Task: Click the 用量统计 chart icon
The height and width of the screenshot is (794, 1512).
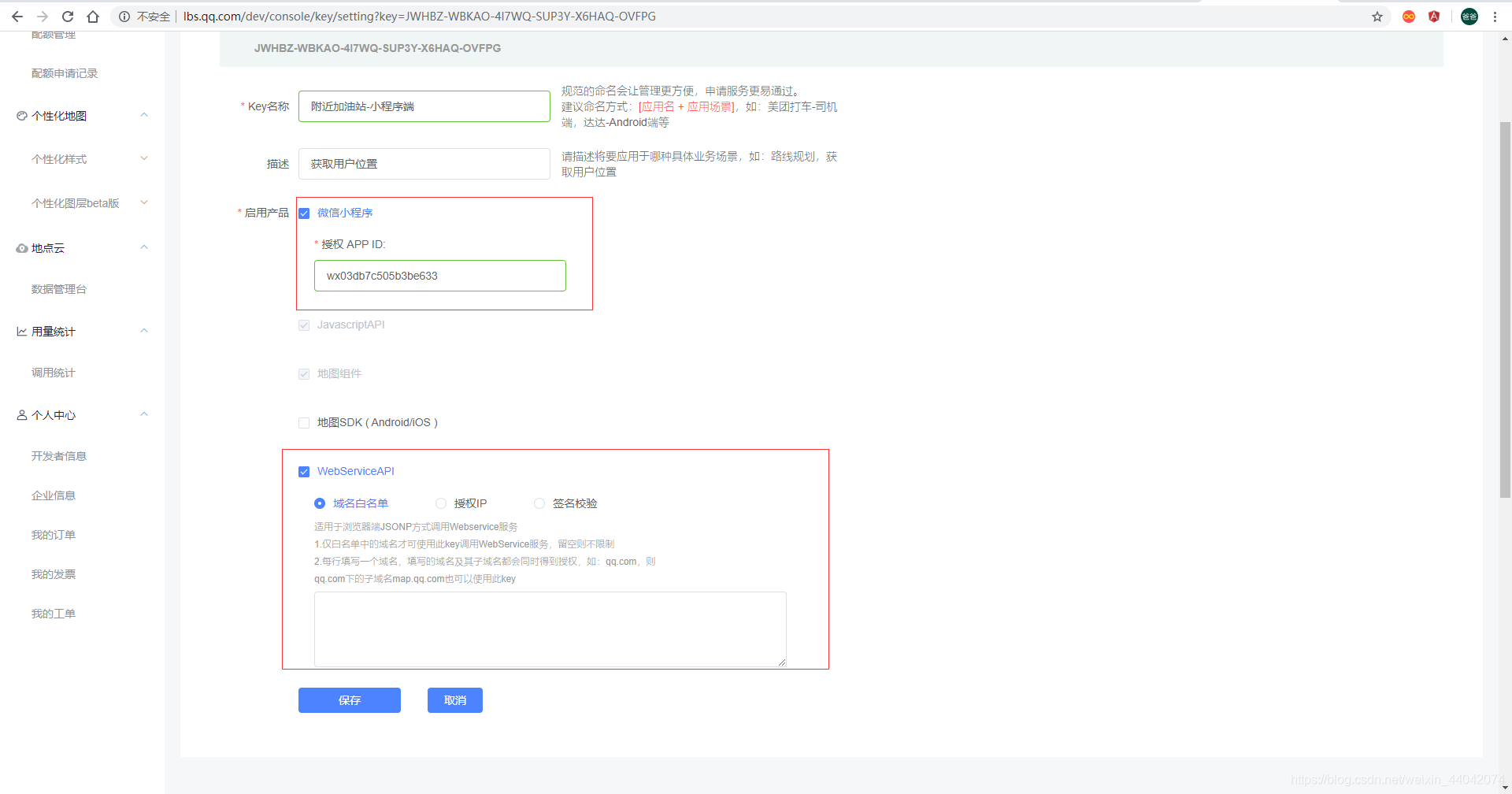Action: click(22, 332)
